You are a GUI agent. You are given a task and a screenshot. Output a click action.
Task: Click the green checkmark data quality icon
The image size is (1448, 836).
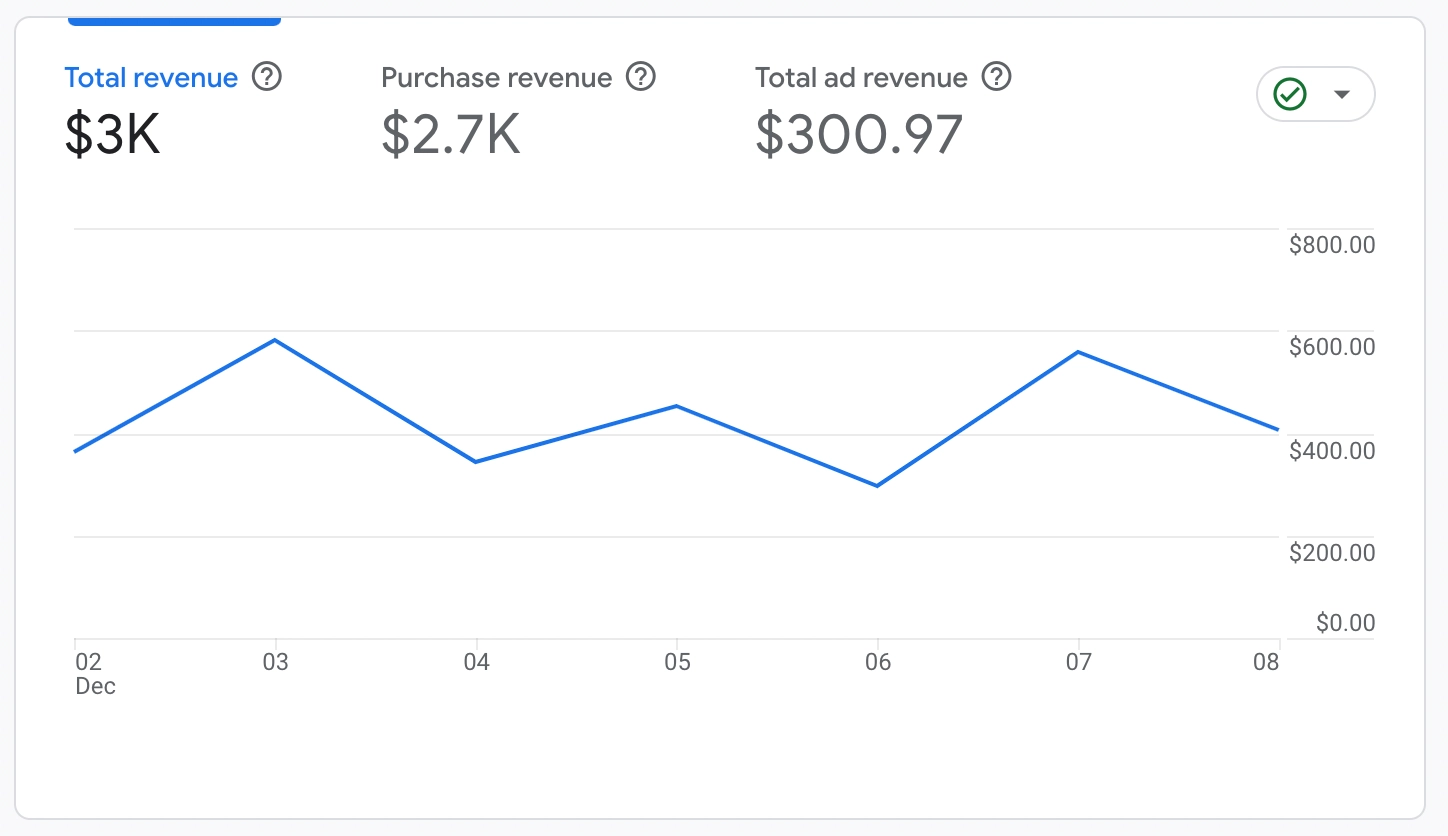tap(1290, 95)
